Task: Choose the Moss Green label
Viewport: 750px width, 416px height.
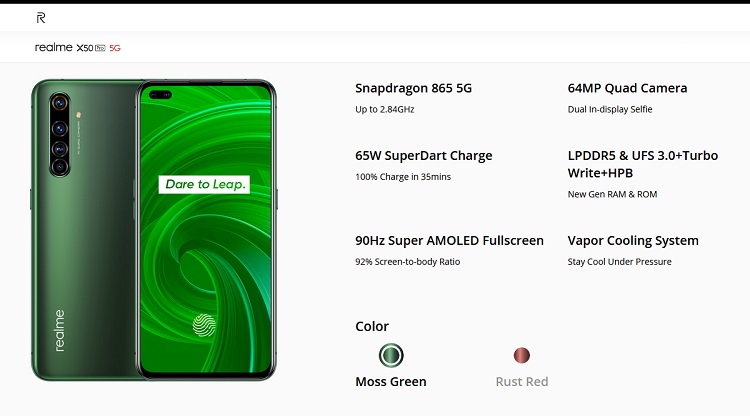Action: (x=391, y=382)
